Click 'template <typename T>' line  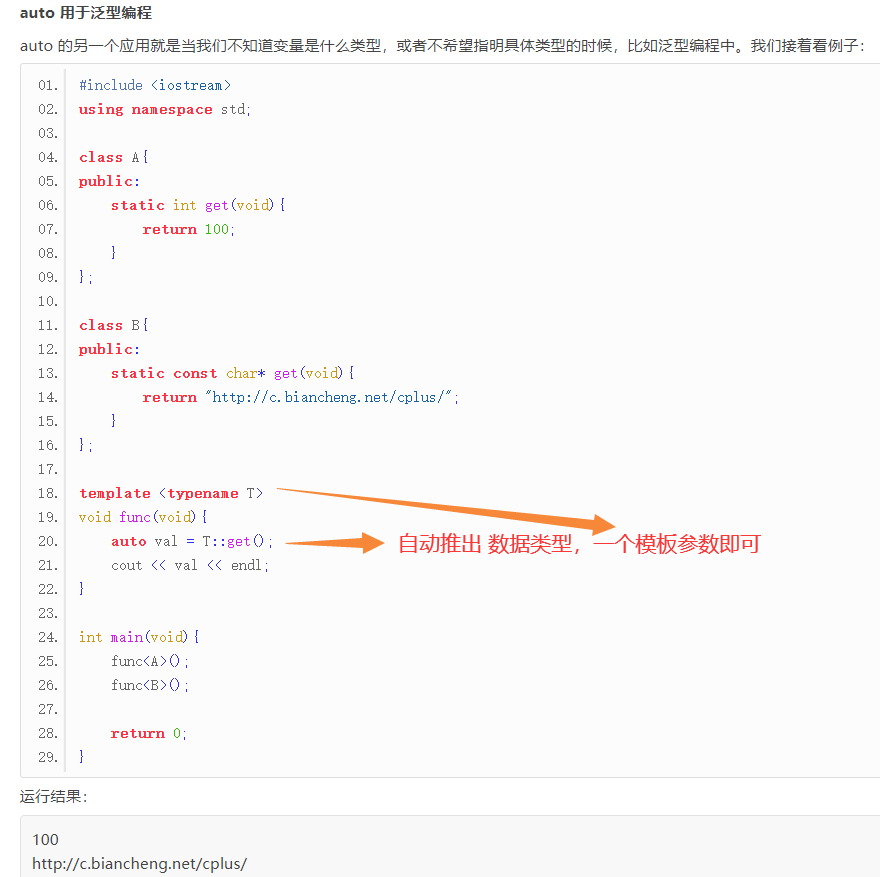[x=171, y=493]
